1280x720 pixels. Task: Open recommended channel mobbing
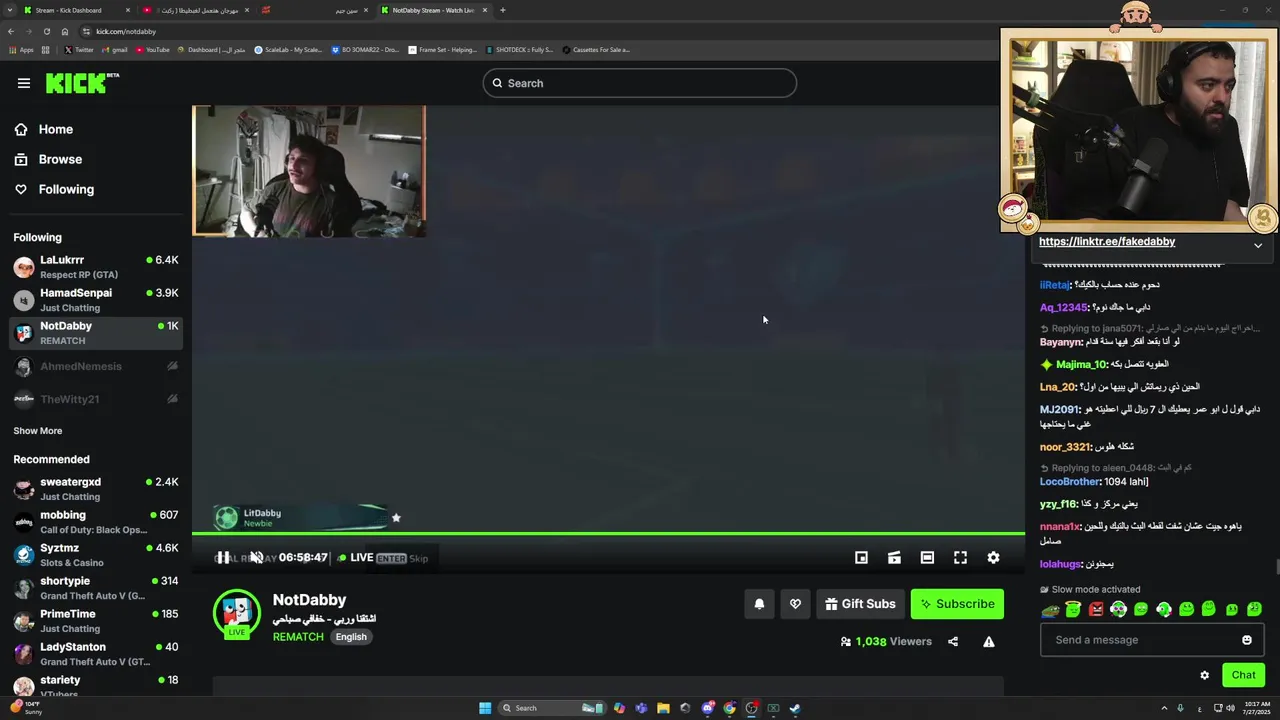click(96, 522)
